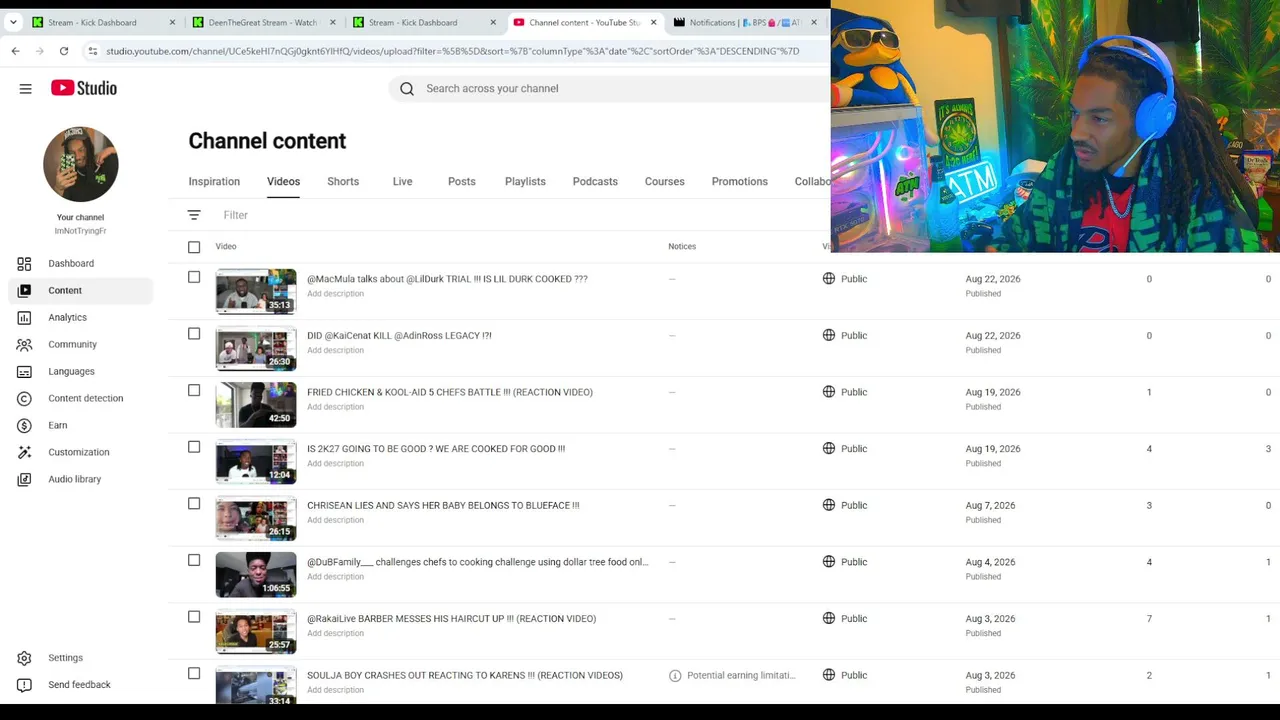Screen dimensions: 1280x720
Task: Click the globe icon for KaiCenat video
Action: click(x=829, y=336)
